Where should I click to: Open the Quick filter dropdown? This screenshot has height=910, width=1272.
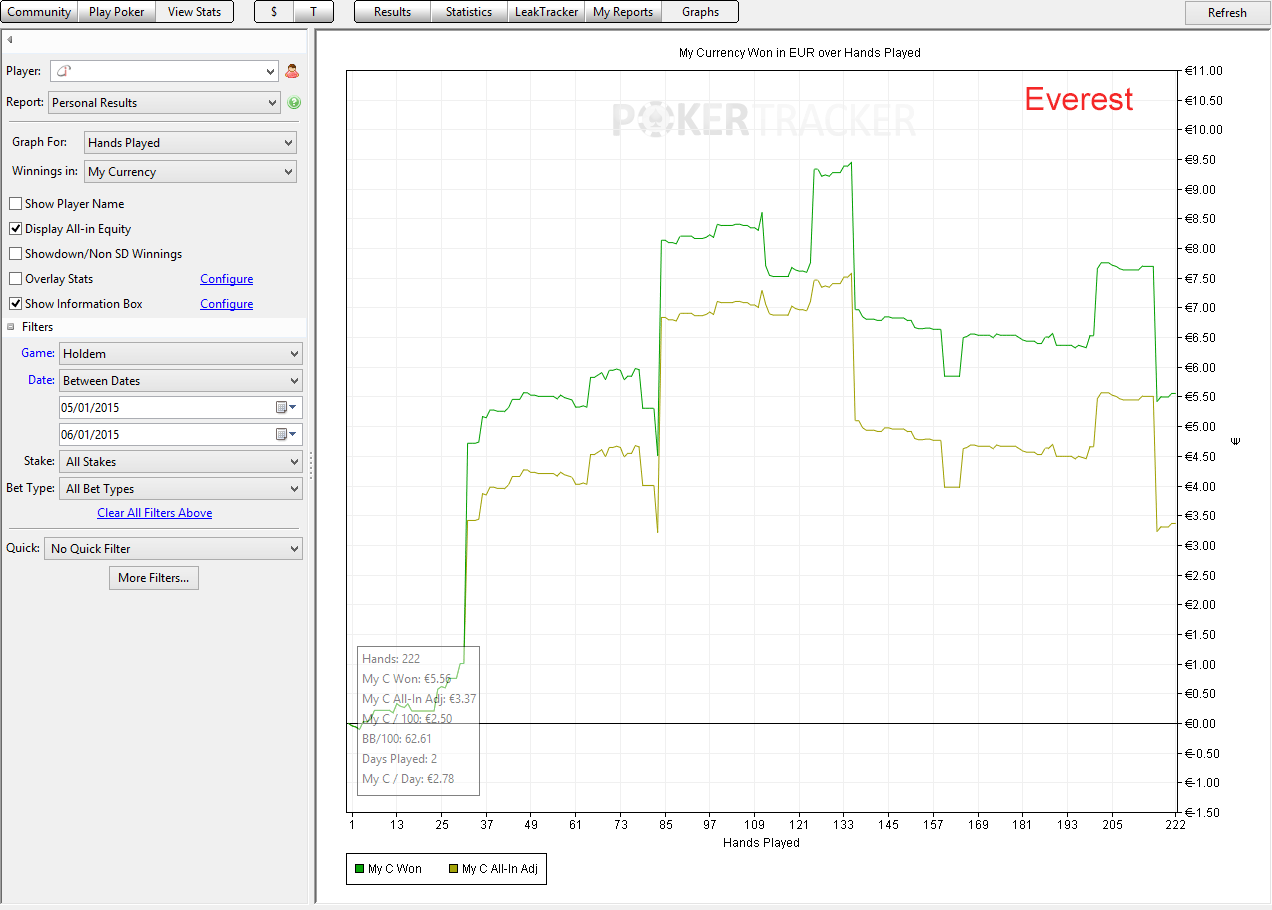173,548
